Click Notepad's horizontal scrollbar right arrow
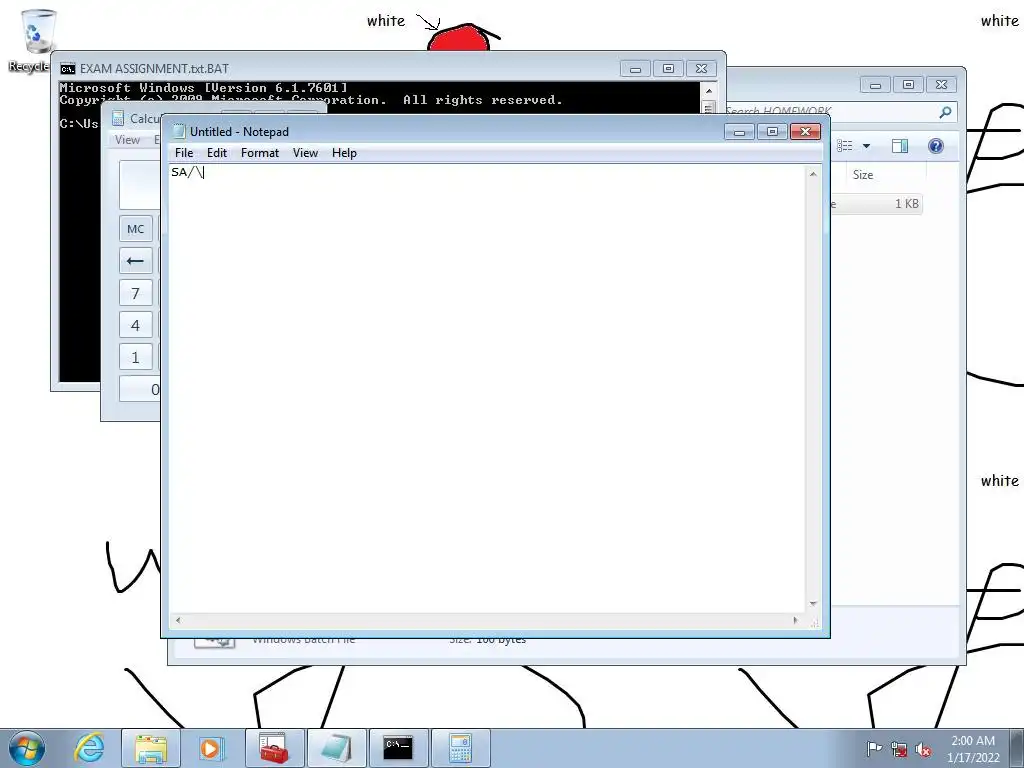 click(x=795, y=620)
